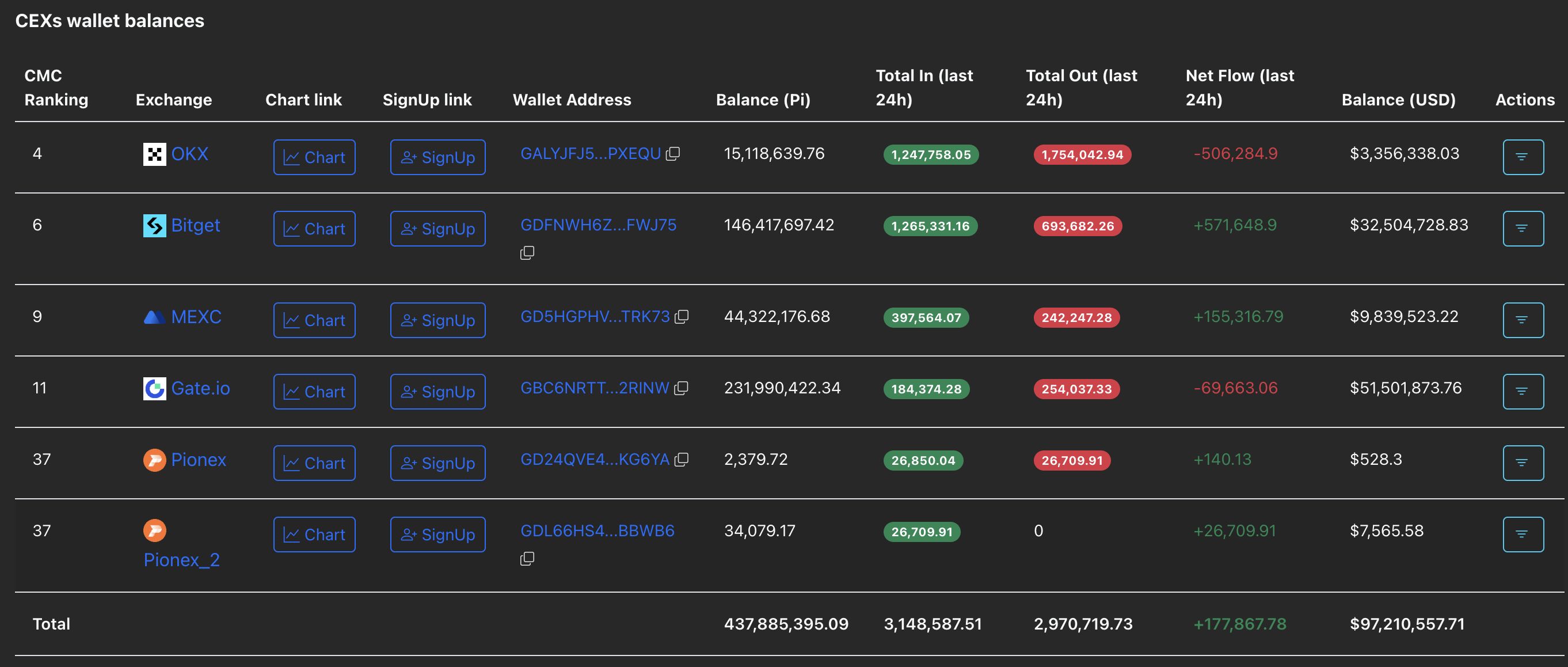This screenshot has width=1568, height=667.
Task: Copy the MEXC wallet address
Action: click(683, 316)
